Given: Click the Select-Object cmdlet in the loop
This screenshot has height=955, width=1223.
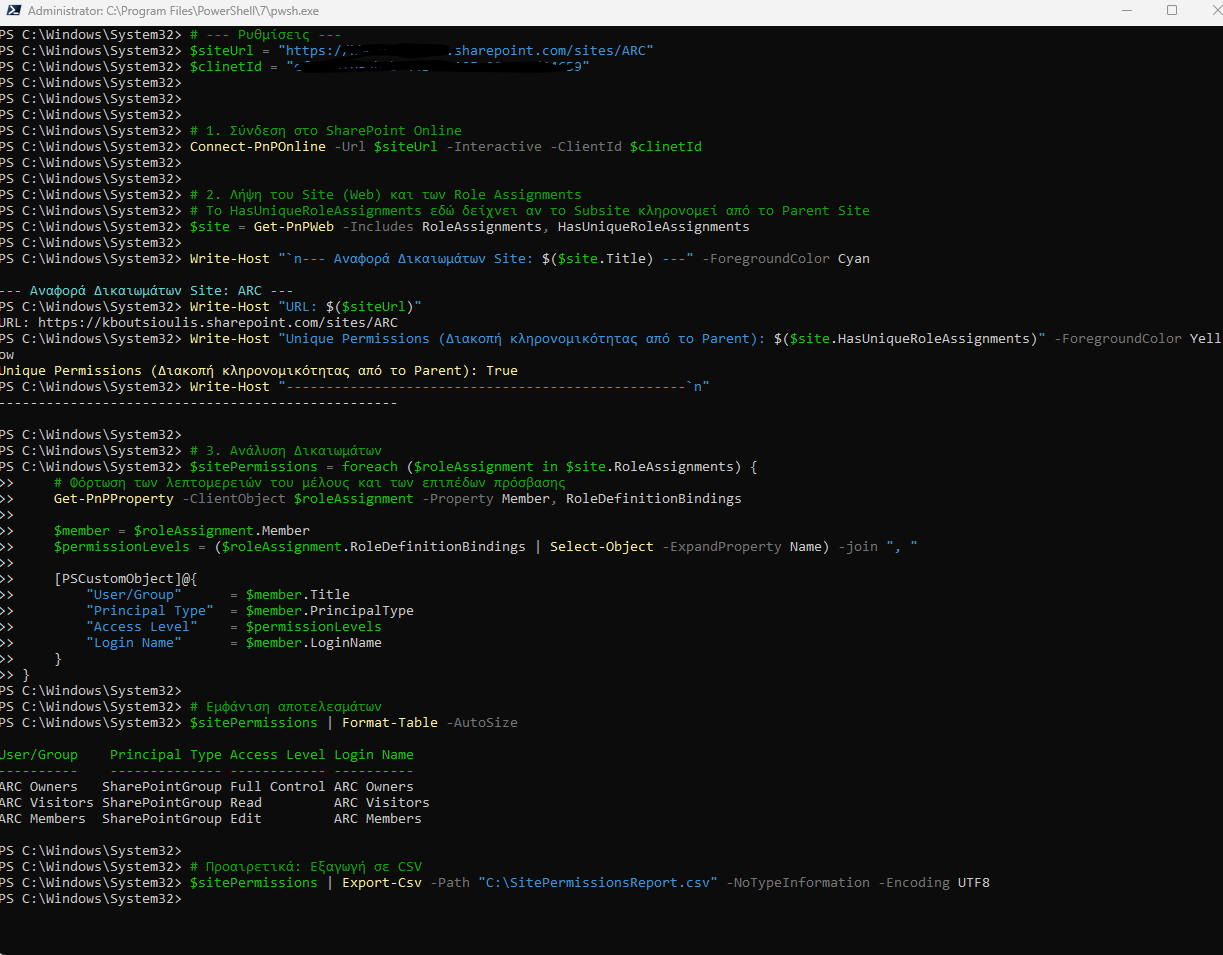Looking at the screenshot, I should (601, 547).
